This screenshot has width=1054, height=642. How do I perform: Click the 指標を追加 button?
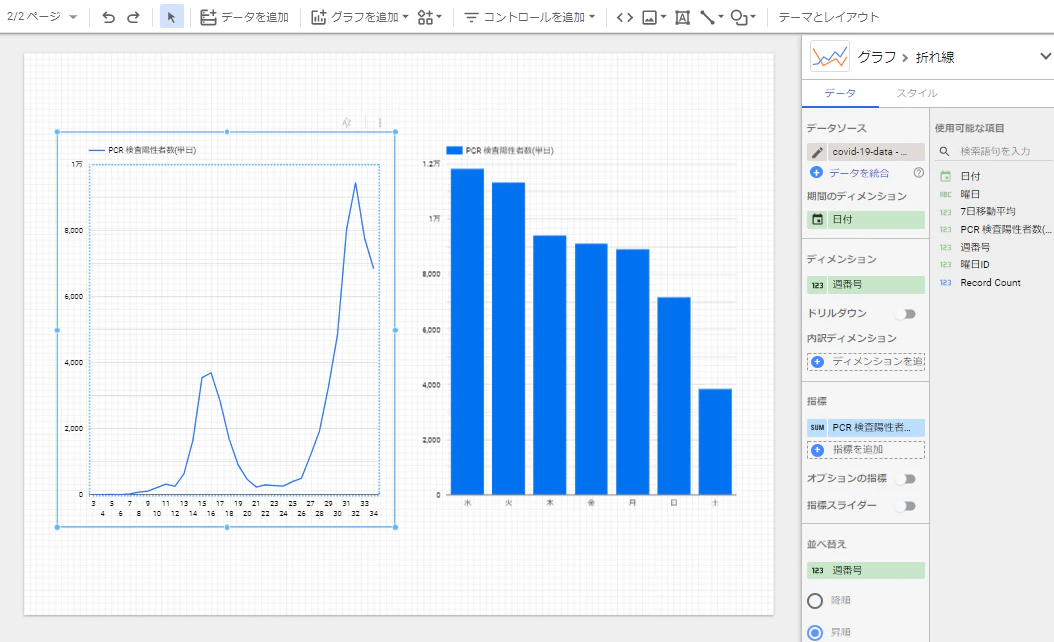pos(866,450)
